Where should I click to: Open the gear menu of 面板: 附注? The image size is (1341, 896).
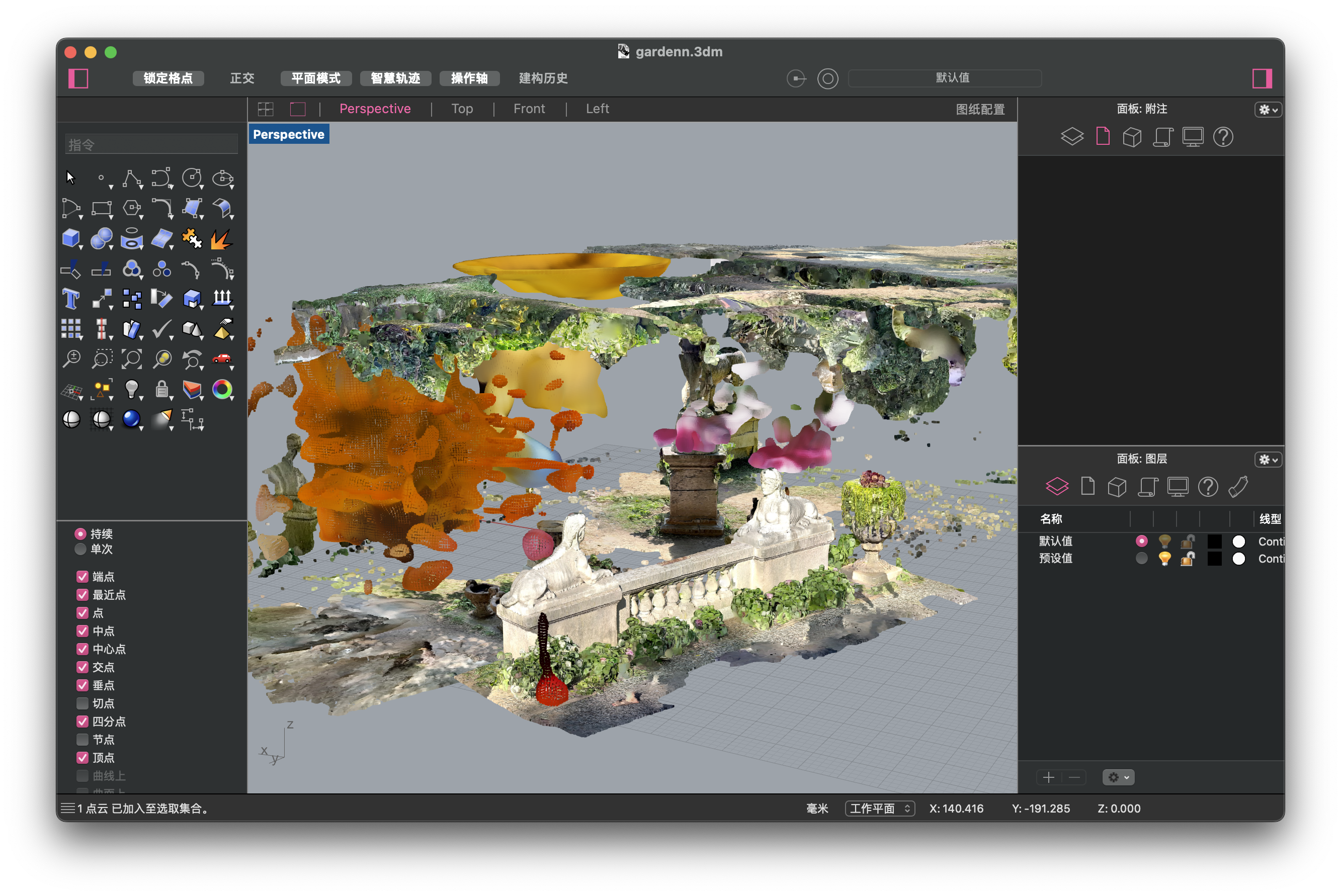[x=1269, y=109]
